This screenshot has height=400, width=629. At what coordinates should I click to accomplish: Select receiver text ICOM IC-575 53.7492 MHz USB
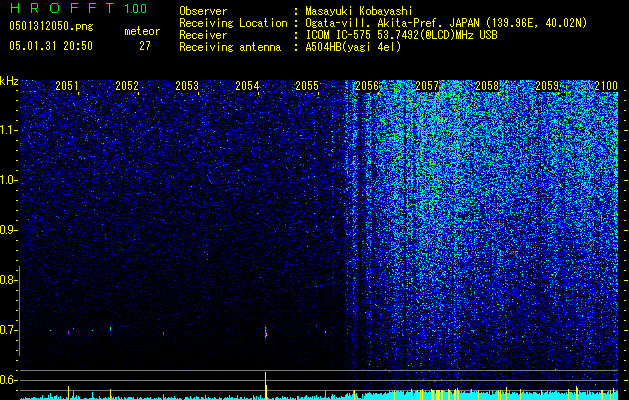point(401,35)
